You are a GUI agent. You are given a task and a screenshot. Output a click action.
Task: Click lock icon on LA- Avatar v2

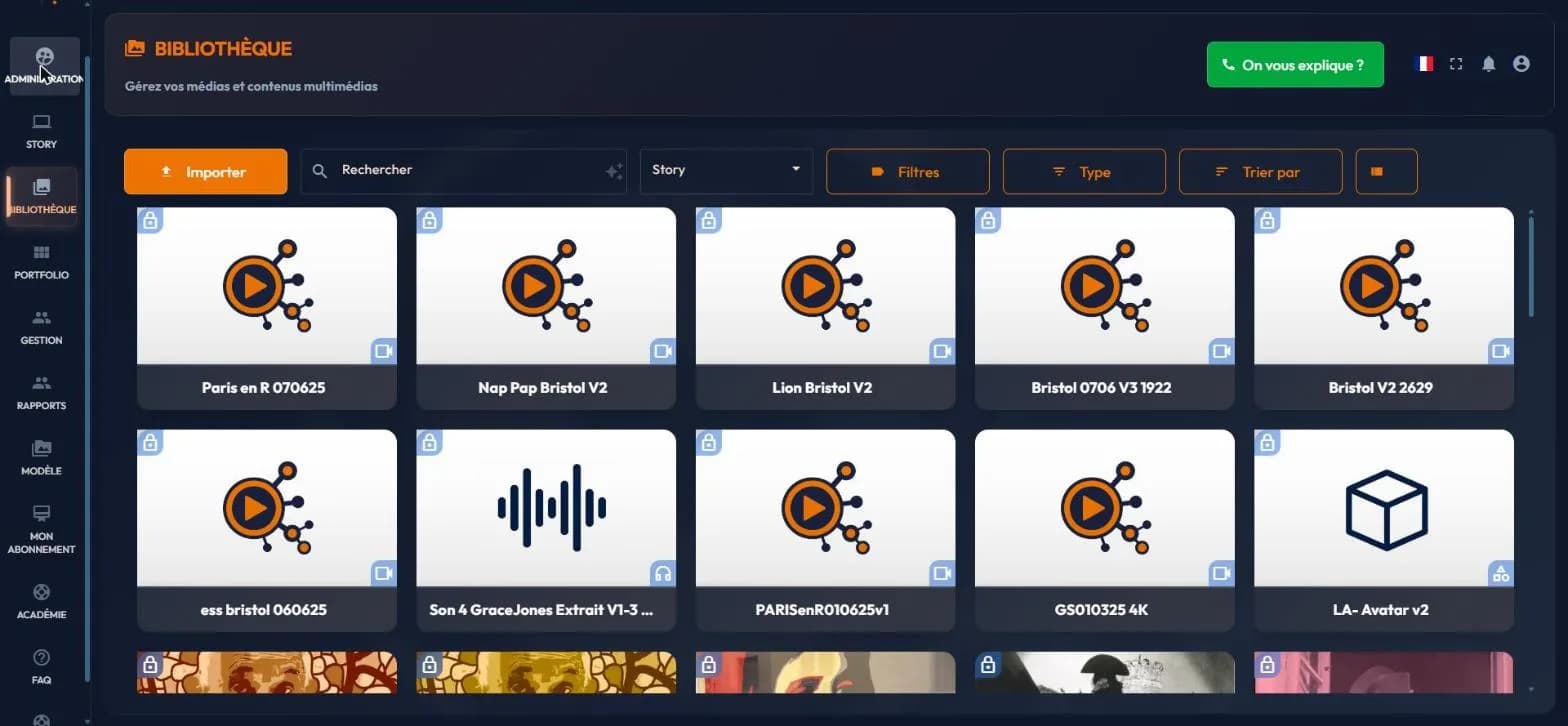pyautogui.click(x=1267, y=443)
